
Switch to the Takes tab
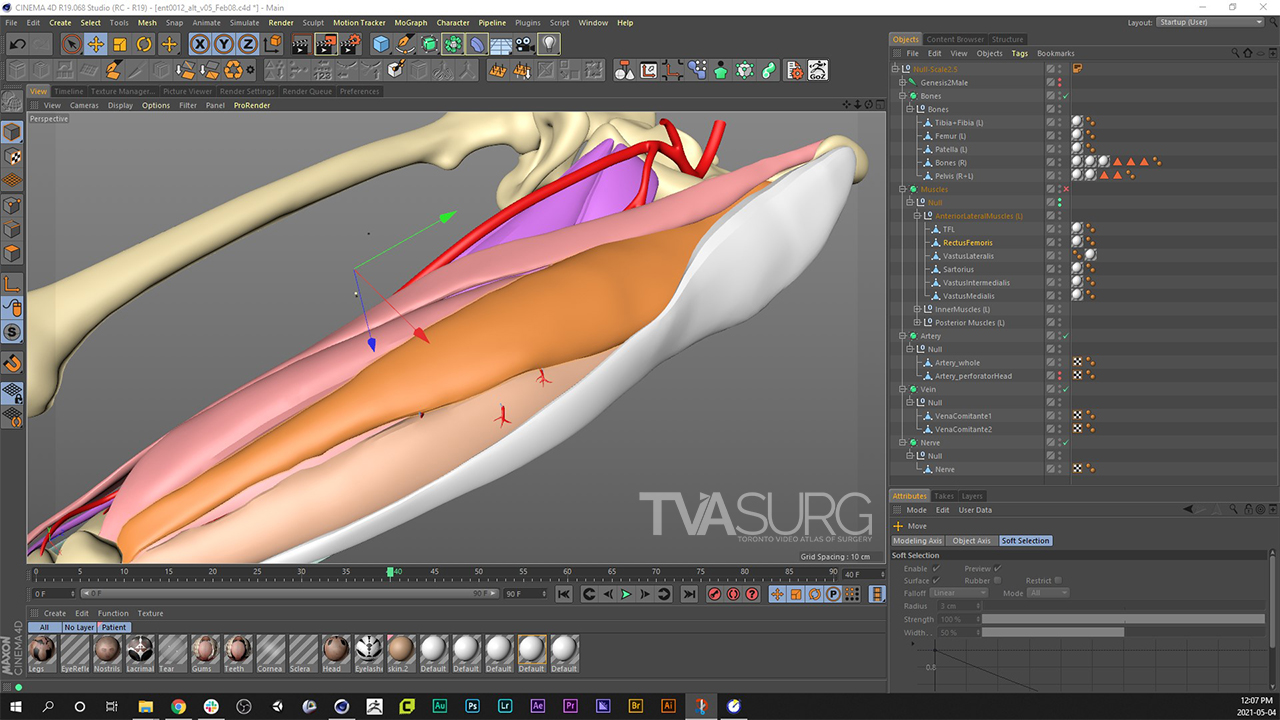pos(944,496)
